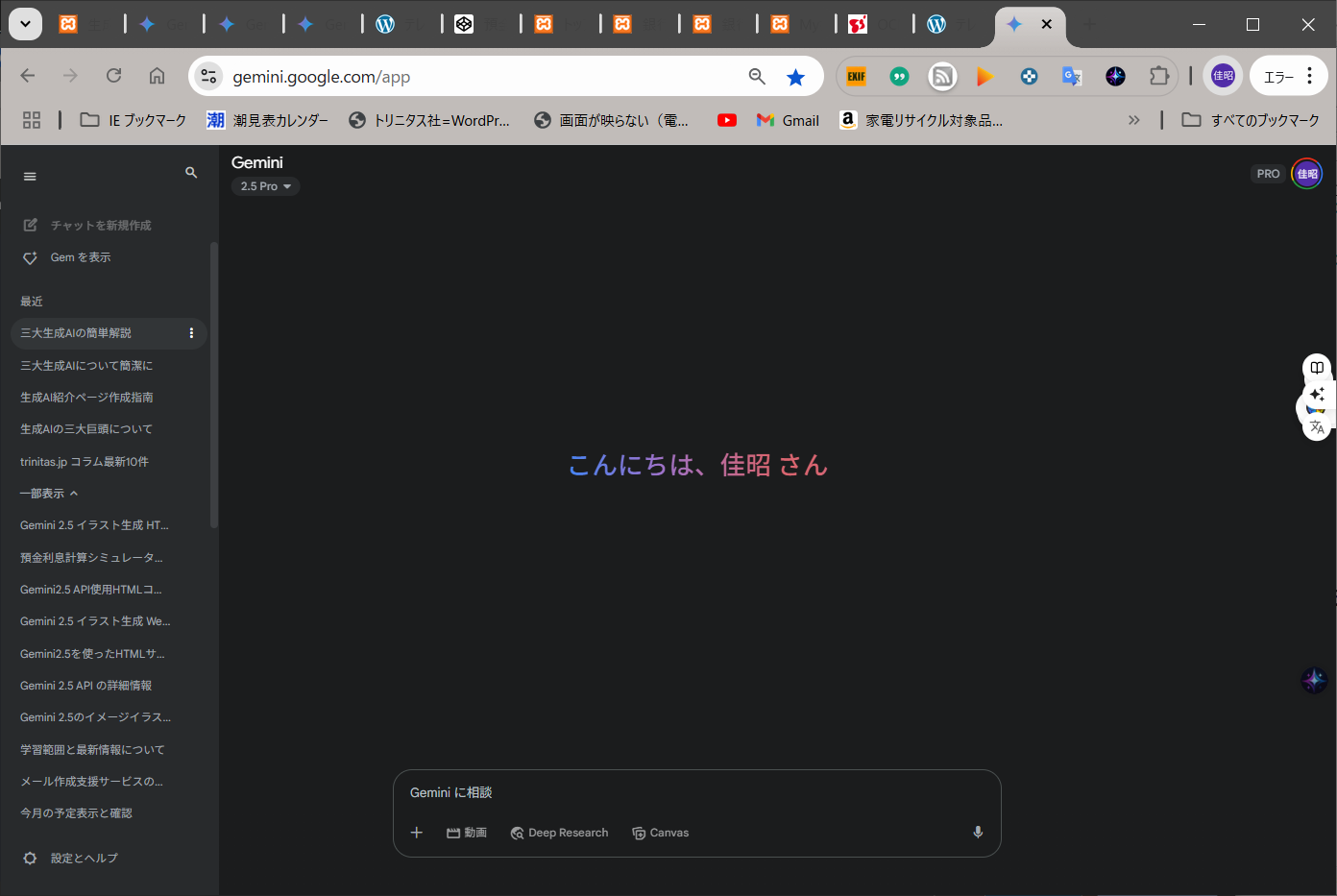Click the browser forward arrow

70,76
